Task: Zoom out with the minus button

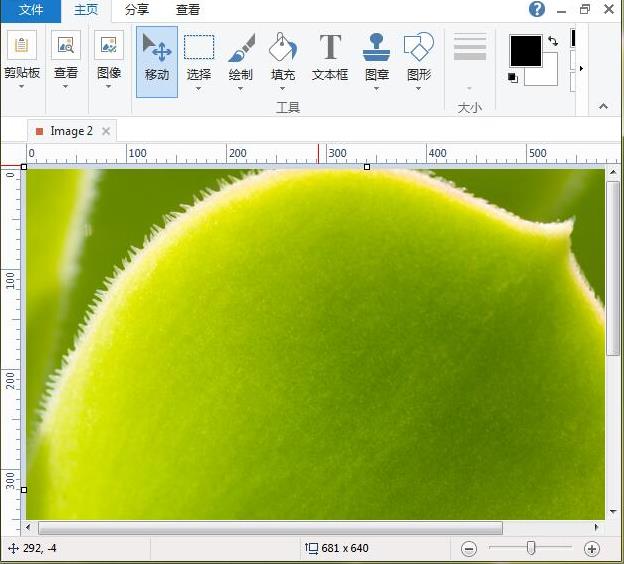Action: pyautogui.click(x=469, y=549)
